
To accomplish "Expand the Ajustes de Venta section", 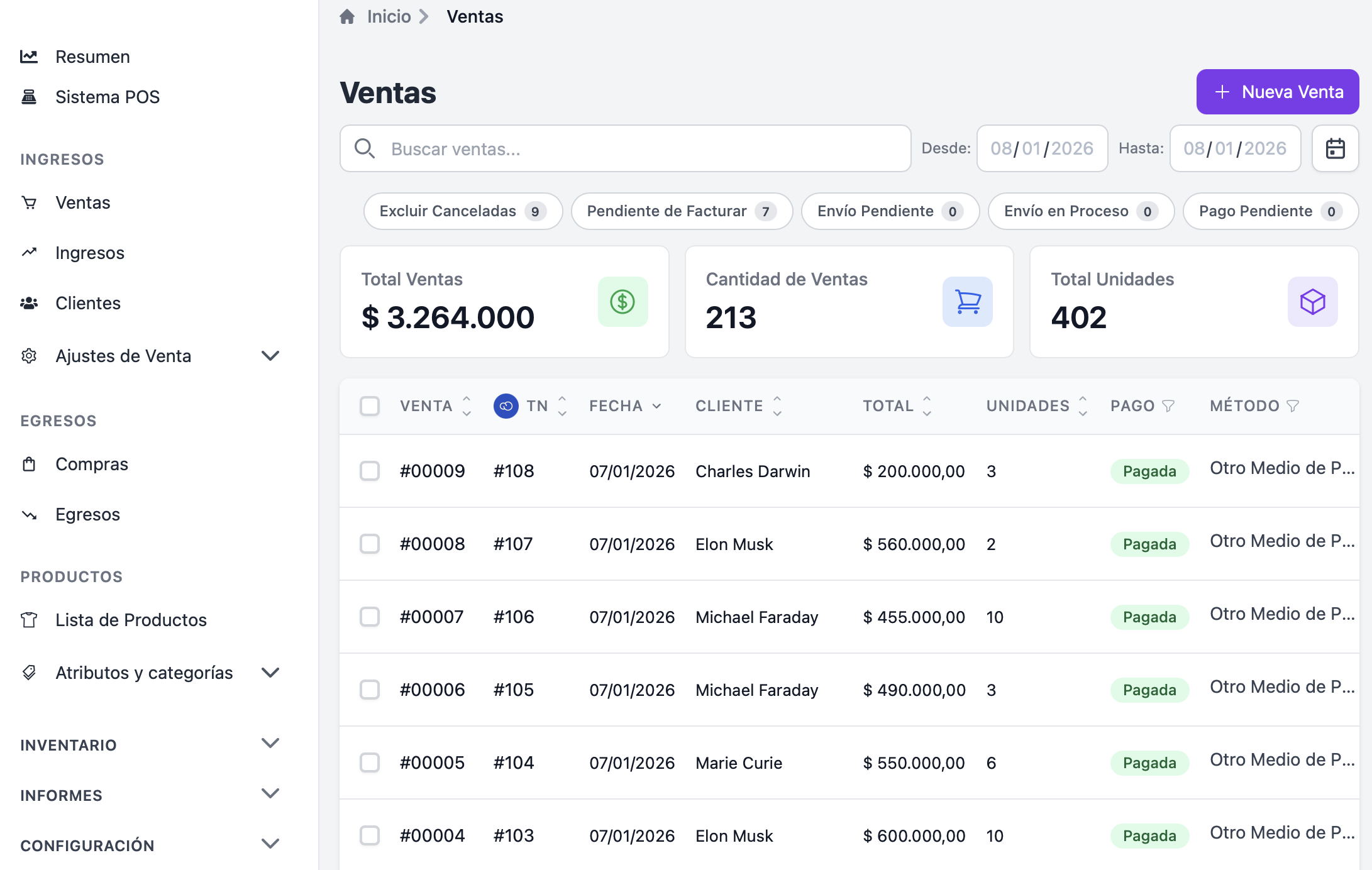I will coord(270,356).
